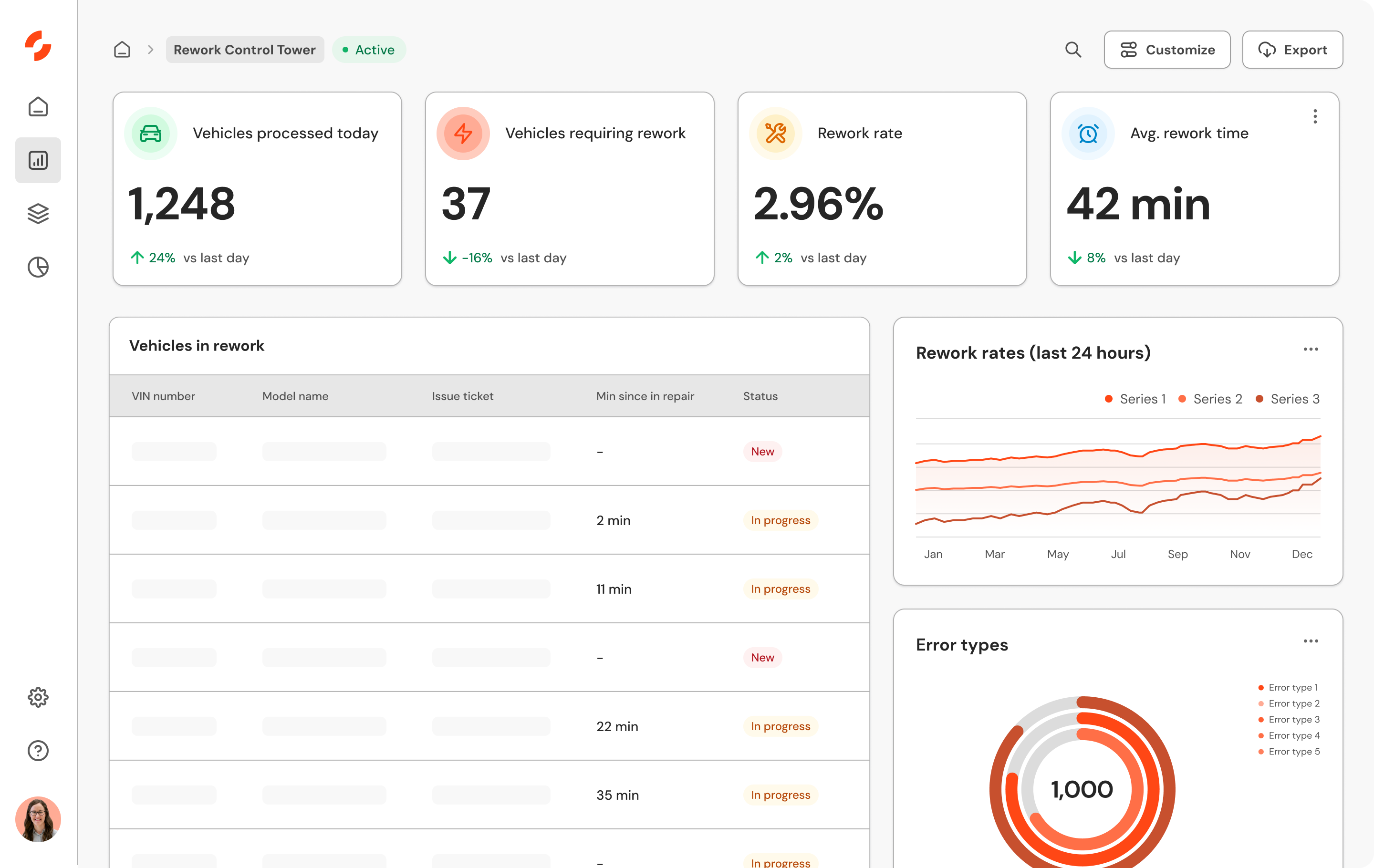Viewport: 1374px width, 868px height.
Task: Sort by Issue ticket column header
Action: point(462,396)
